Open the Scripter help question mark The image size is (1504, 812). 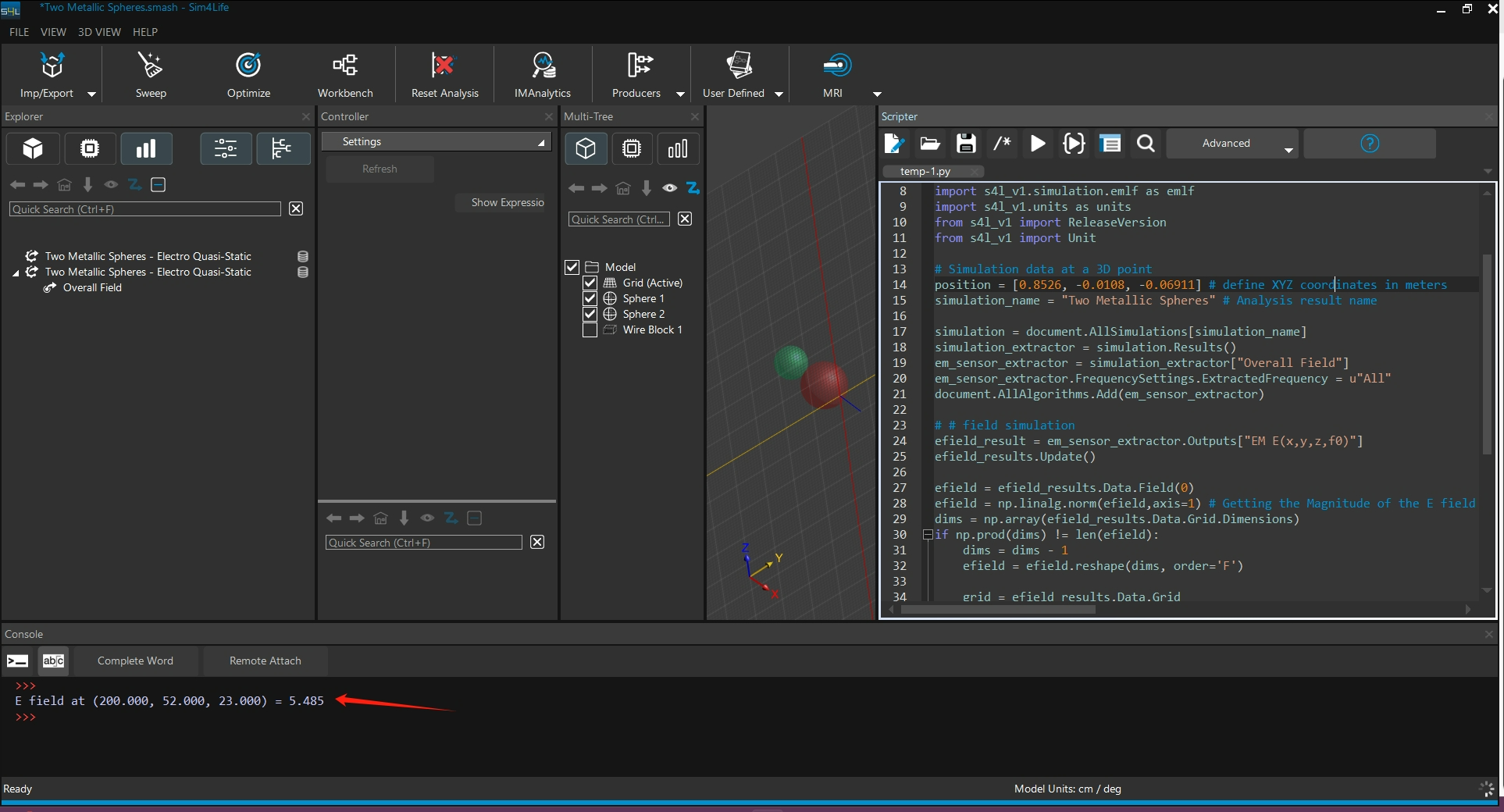coord(1370,144)
